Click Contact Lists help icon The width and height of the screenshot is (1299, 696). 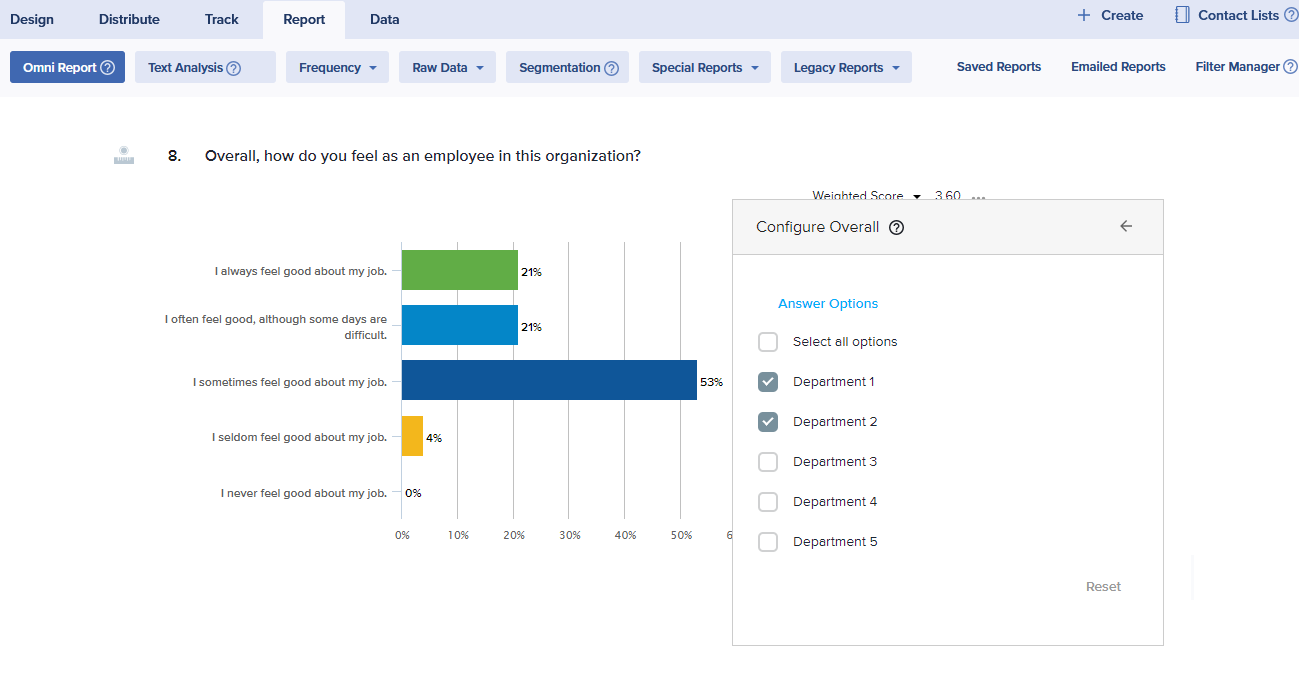click(1291, 15)
